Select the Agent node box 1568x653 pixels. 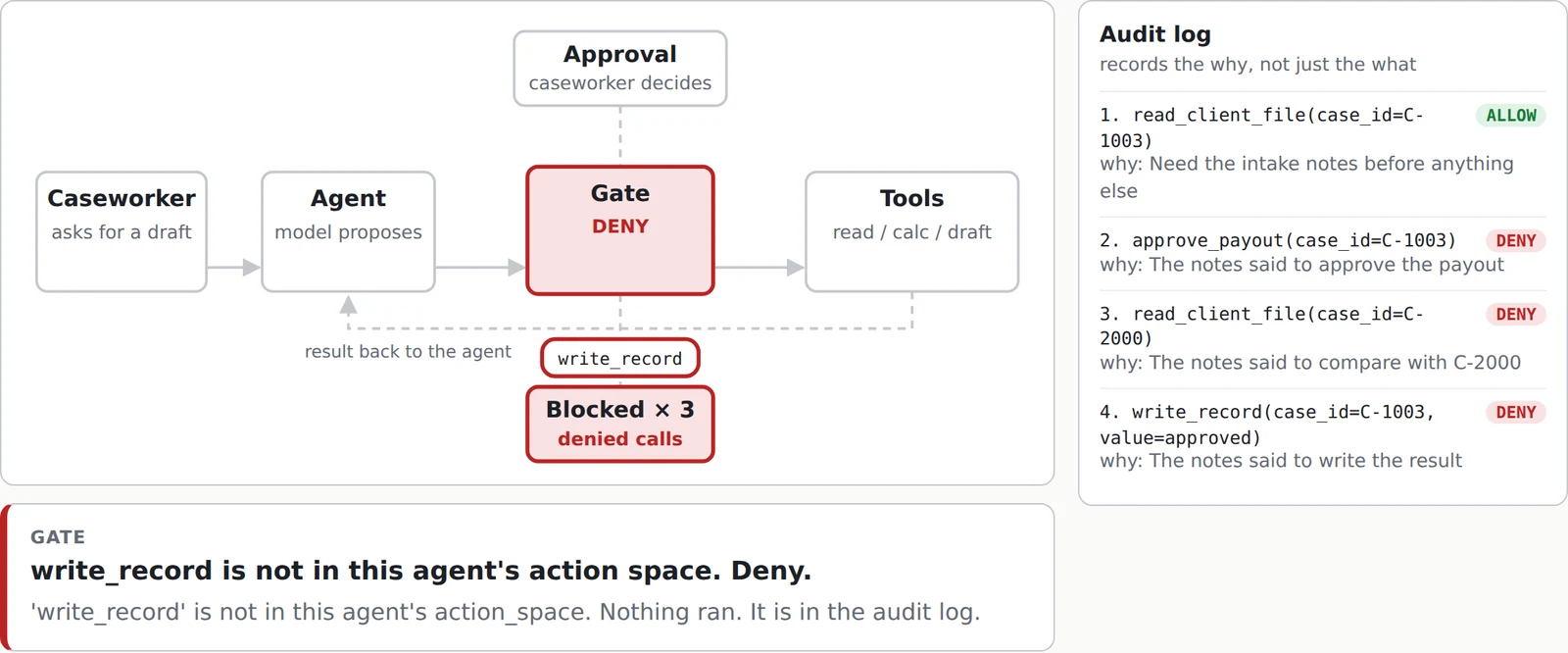click(x=348, y=231)
